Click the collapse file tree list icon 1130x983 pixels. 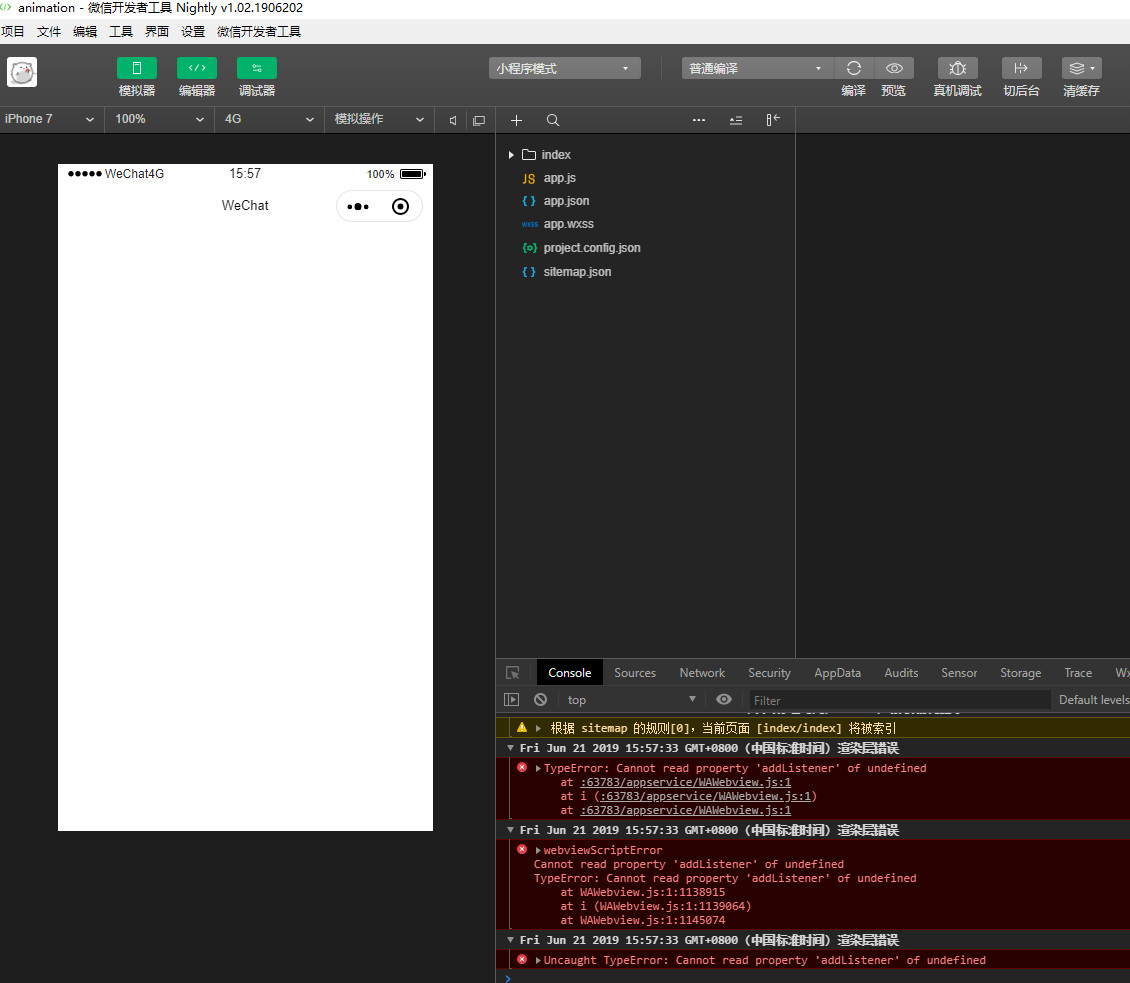pos(735,120)
